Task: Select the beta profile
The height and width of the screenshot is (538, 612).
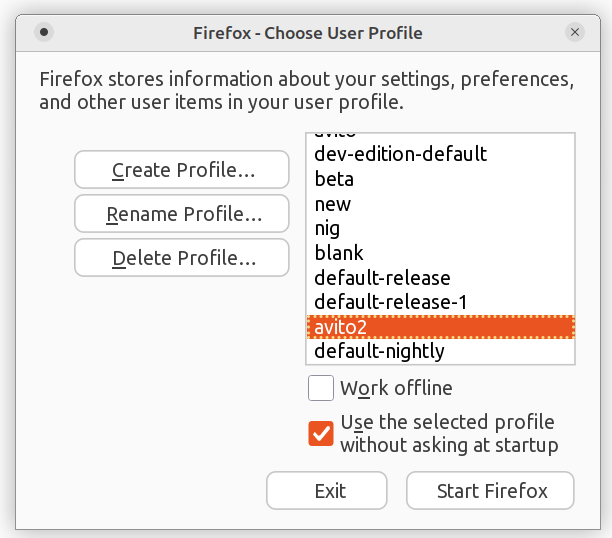Action: pos(334,180)
